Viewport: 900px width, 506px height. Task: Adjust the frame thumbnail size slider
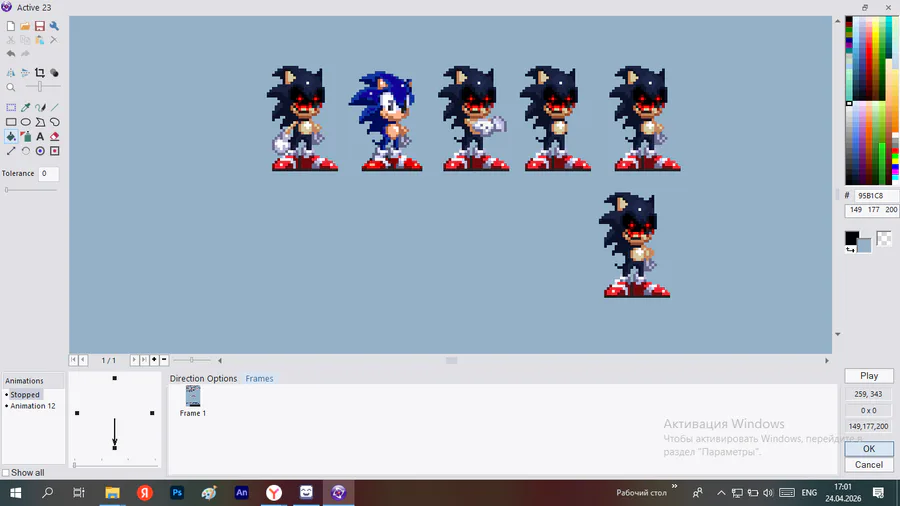point(192,360)
